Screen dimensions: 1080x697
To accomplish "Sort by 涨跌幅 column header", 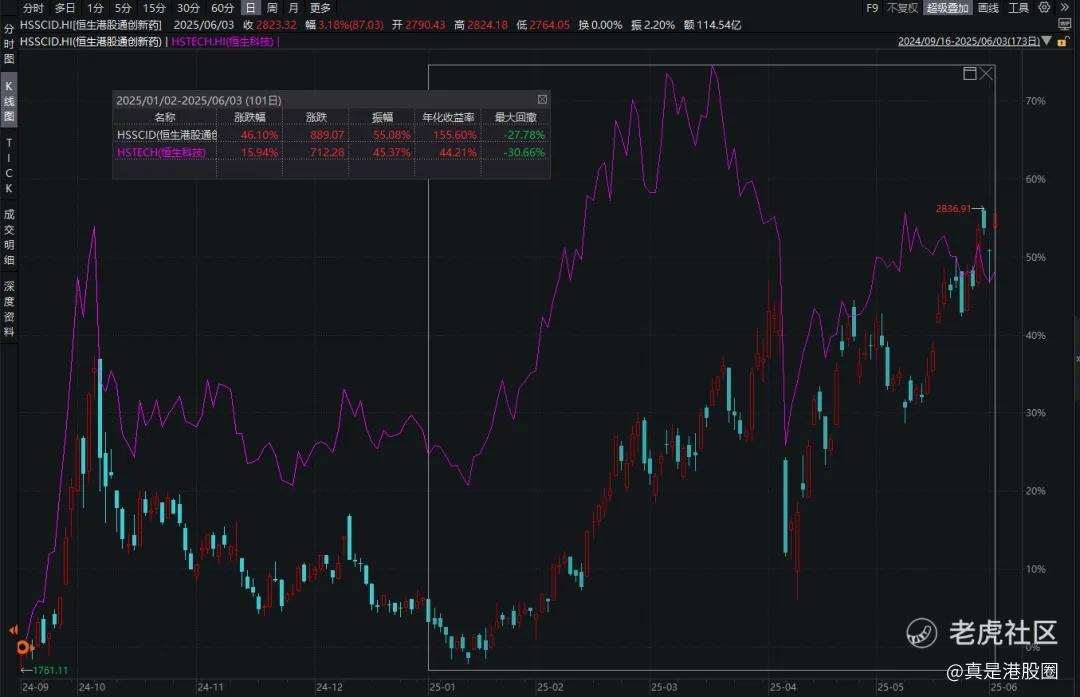I will (249, 117).
